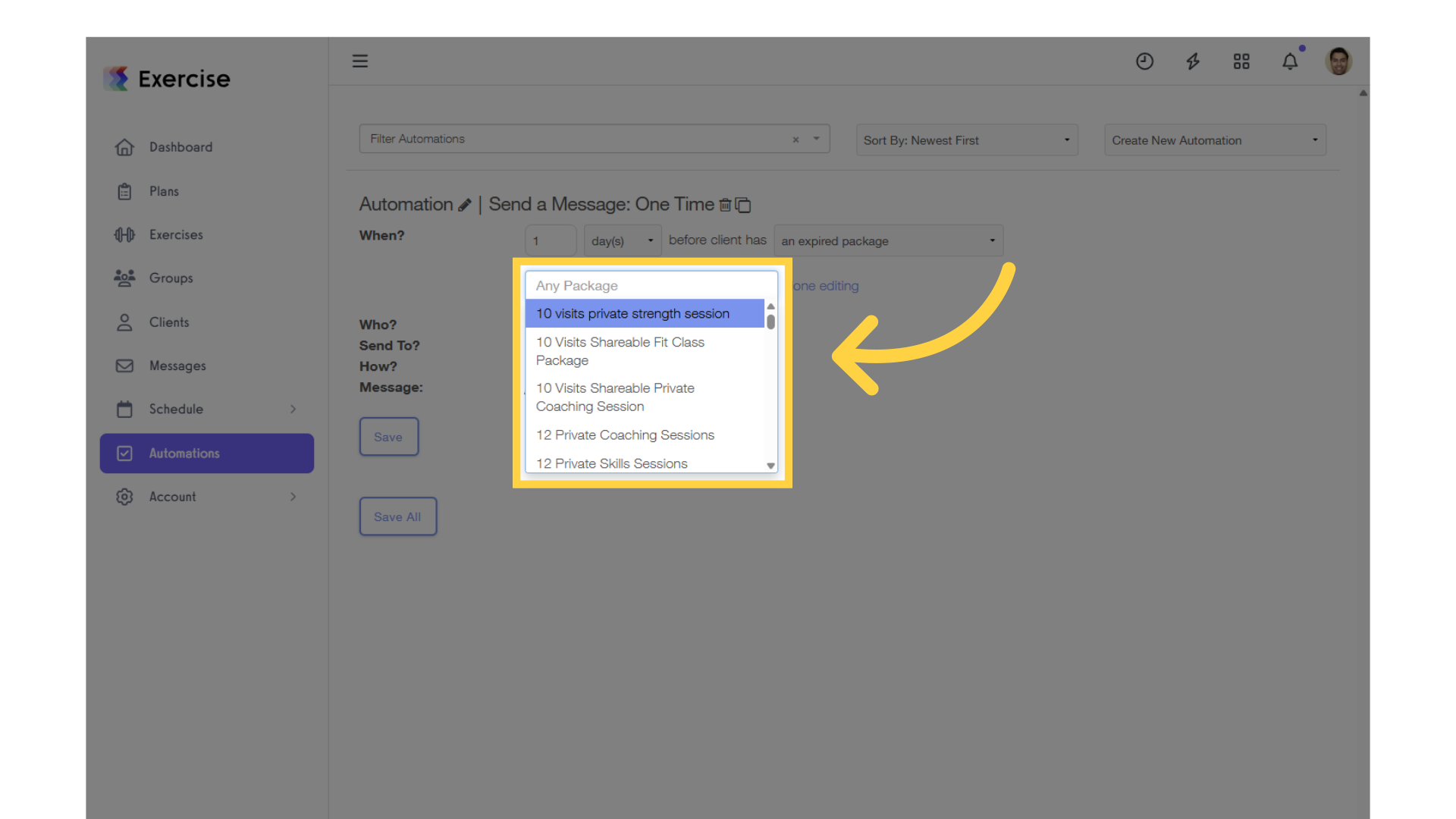1456x819 pixels.
Task: Click the package list scrollbar down arrow
Action: [x=770, y=466]
